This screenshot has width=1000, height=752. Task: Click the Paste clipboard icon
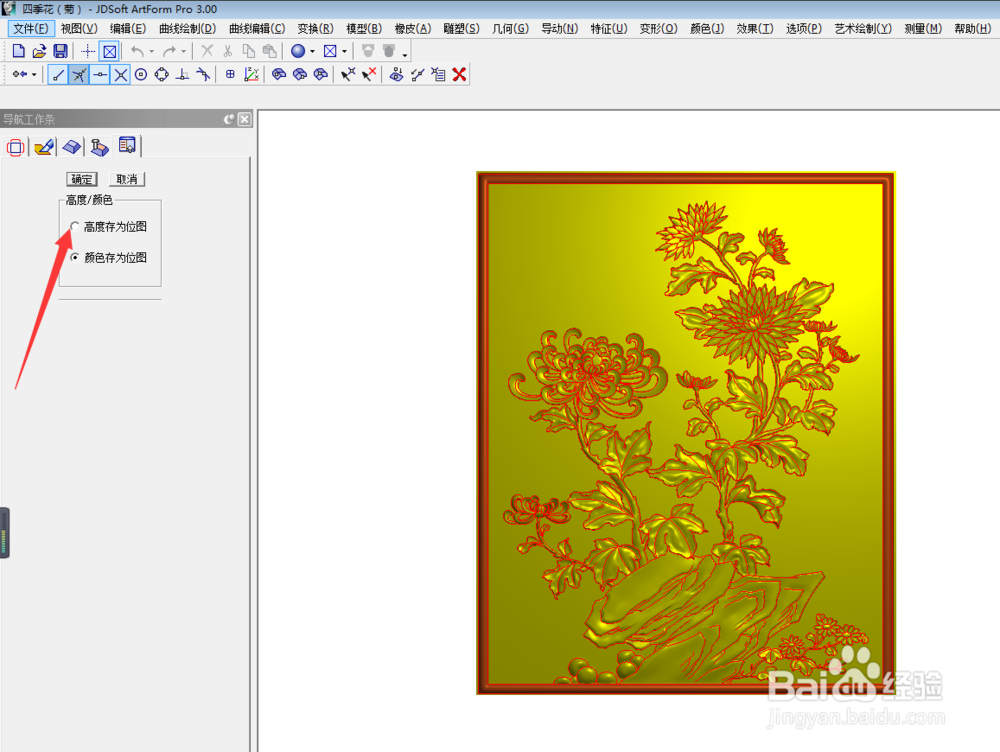click(x=270, y=51)
